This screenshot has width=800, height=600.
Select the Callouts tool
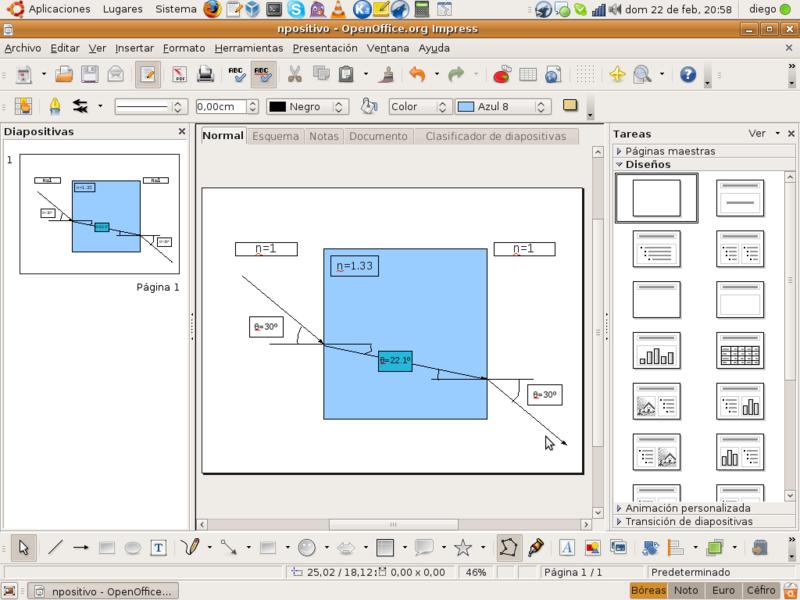pos(424,548)
